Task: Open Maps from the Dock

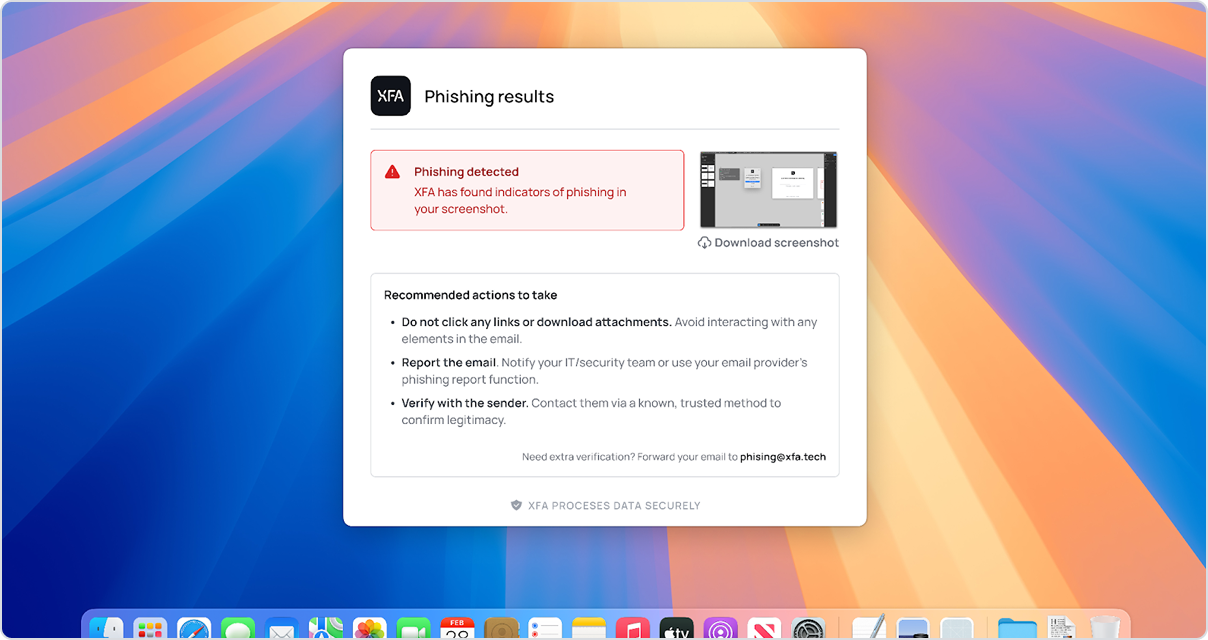Action: (326, 629)
